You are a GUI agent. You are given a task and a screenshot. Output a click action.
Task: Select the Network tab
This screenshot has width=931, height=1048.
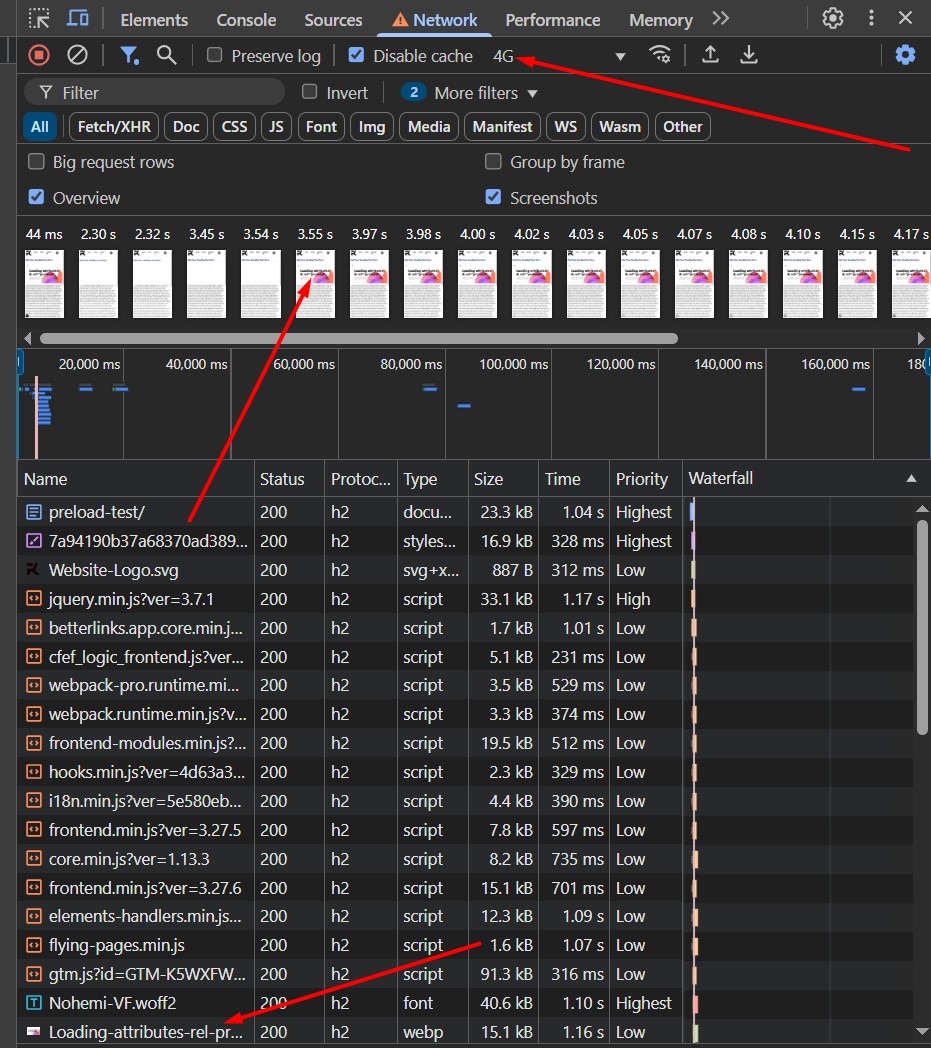(434, 20)
